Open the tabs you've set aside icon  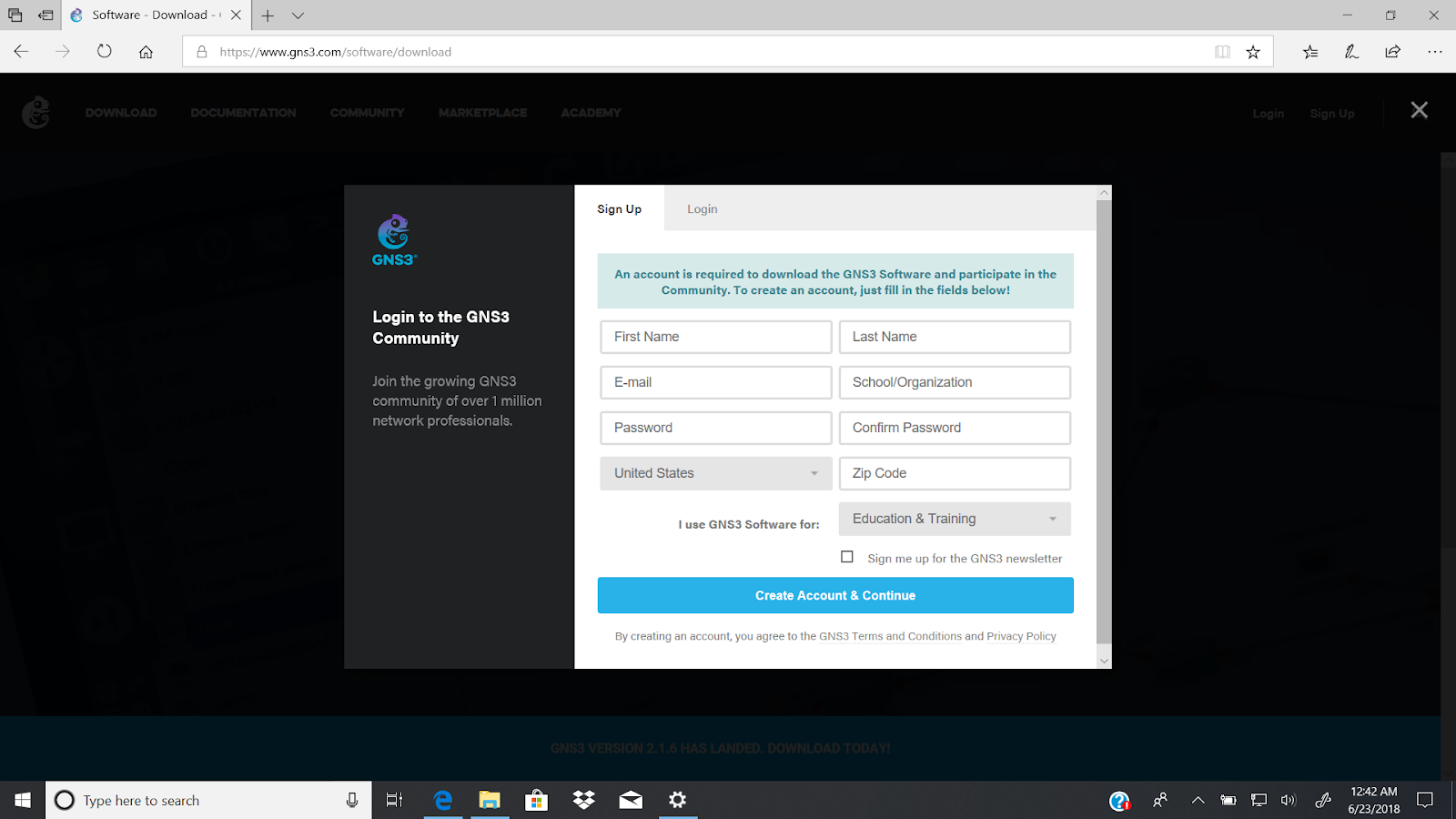[x=15, y=15]
